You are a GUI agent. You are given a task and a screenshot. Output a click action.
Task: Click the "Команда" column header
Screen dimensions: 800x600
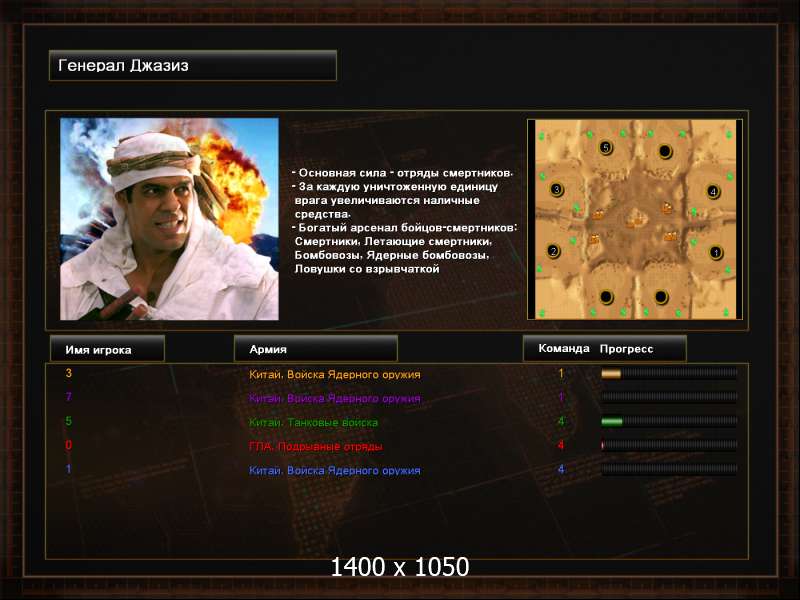[x=564, y=348]
